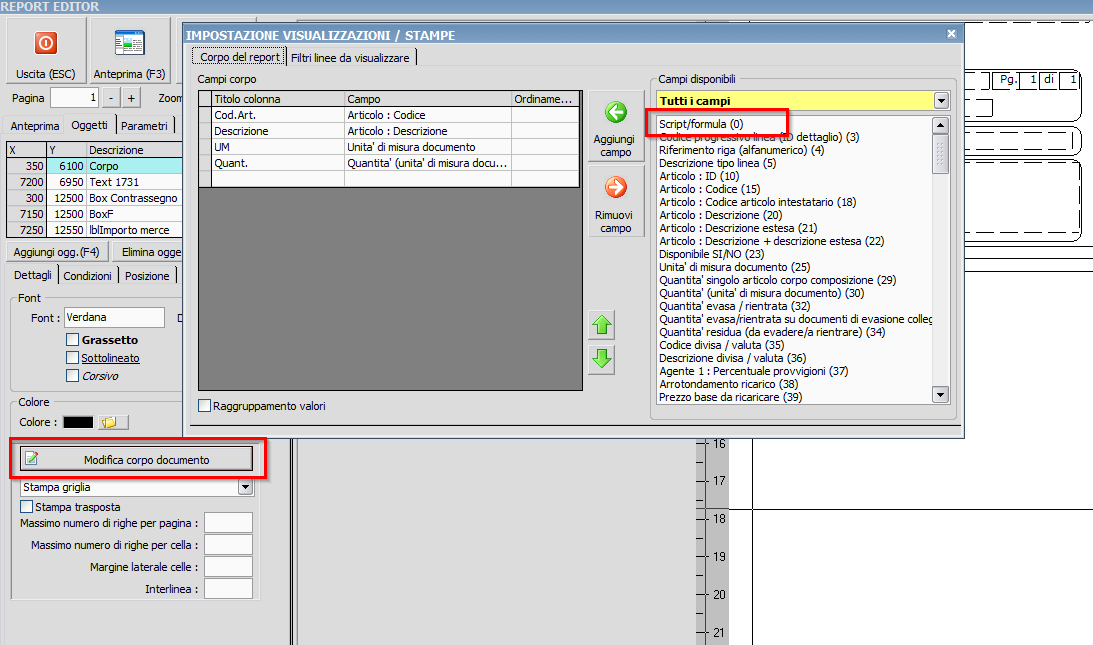Viewport: 1093px width, 645px height.
Task: Select the Posizione tab
Action: [147, 276]
